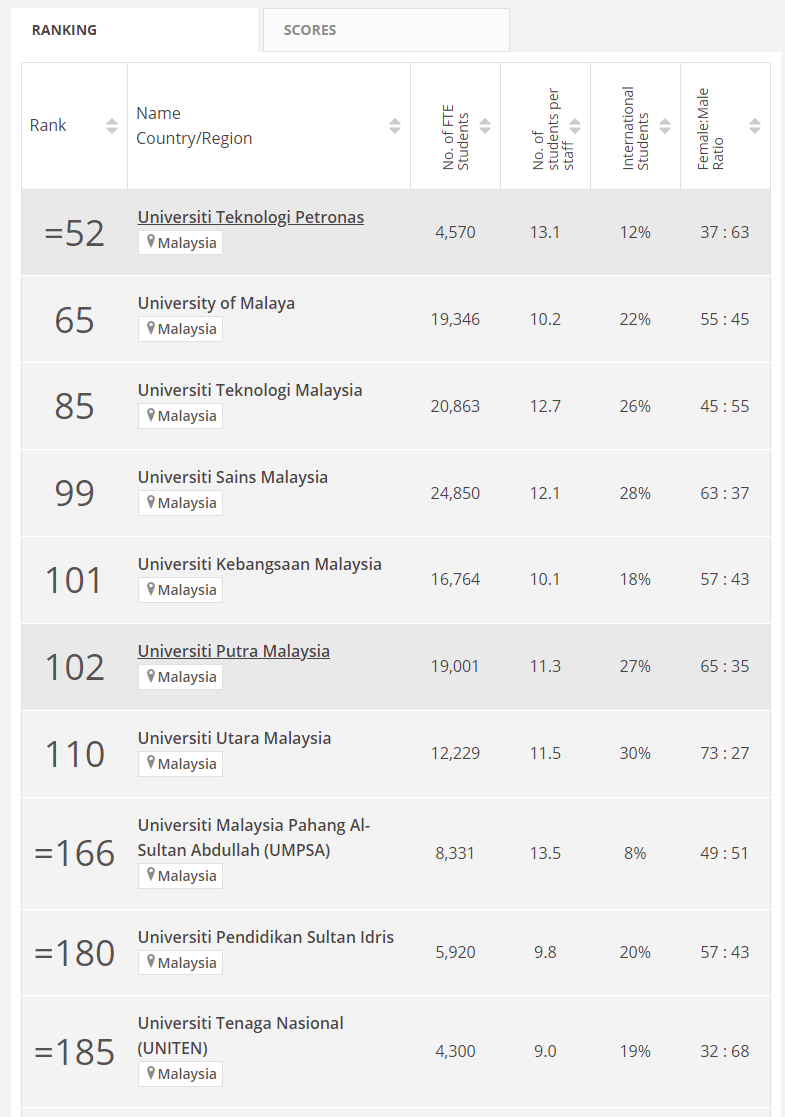Click location pin under University of Malaya
The image size is (785, 1117).
pos(151,328)
